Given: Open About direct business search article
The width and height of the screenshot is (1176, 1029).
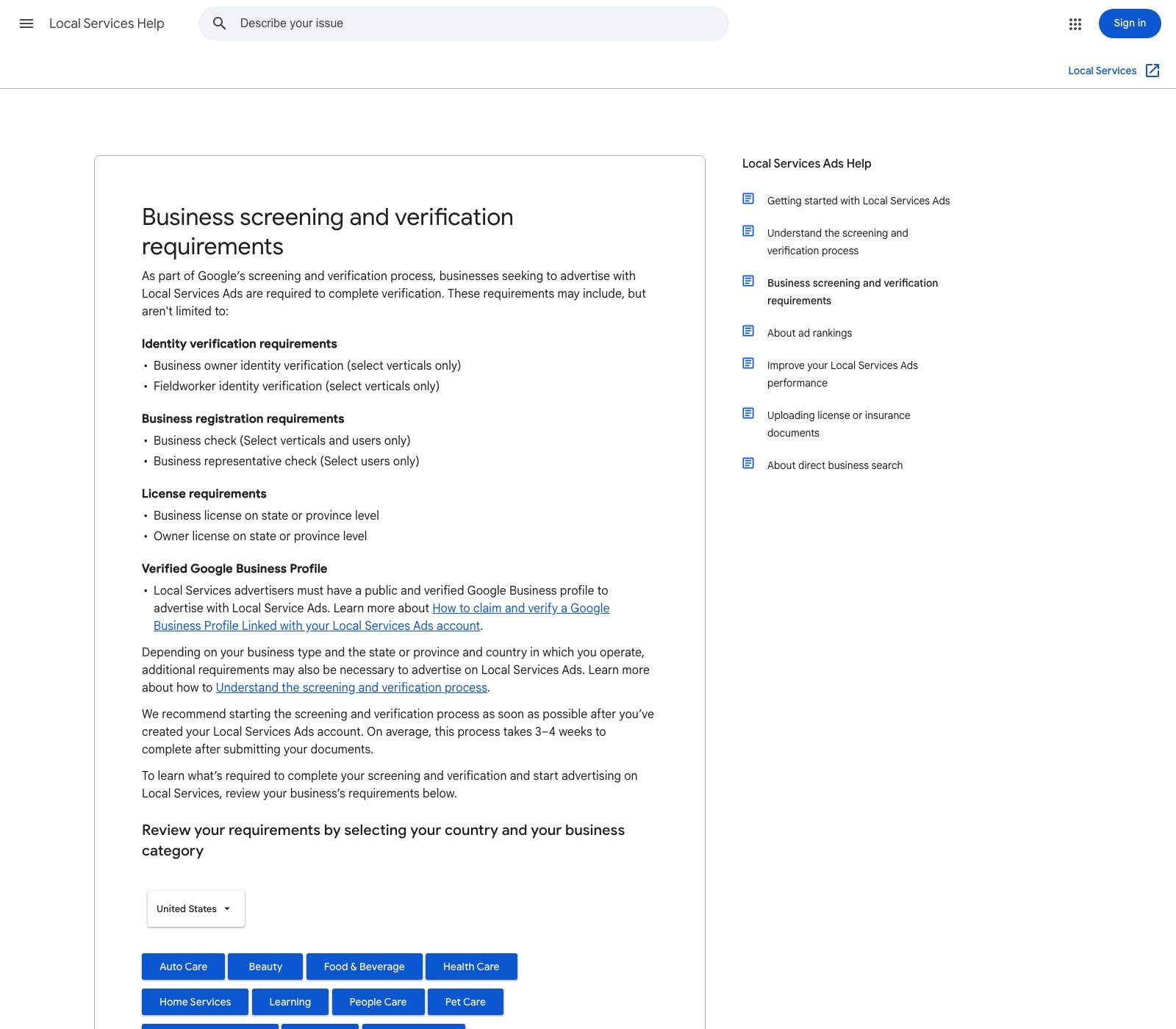Looking at the screenshot, I should tap(834, 465).
